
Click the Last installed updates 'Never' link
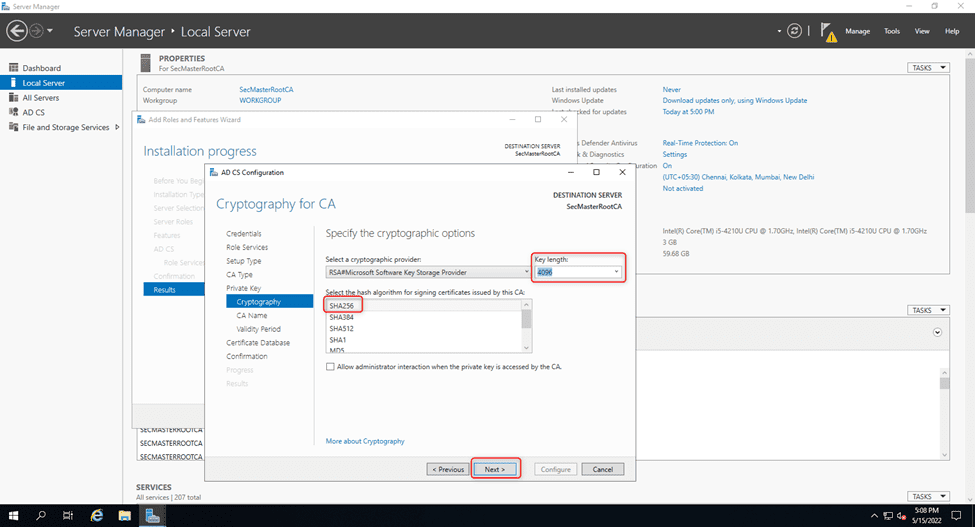(672, 89)
